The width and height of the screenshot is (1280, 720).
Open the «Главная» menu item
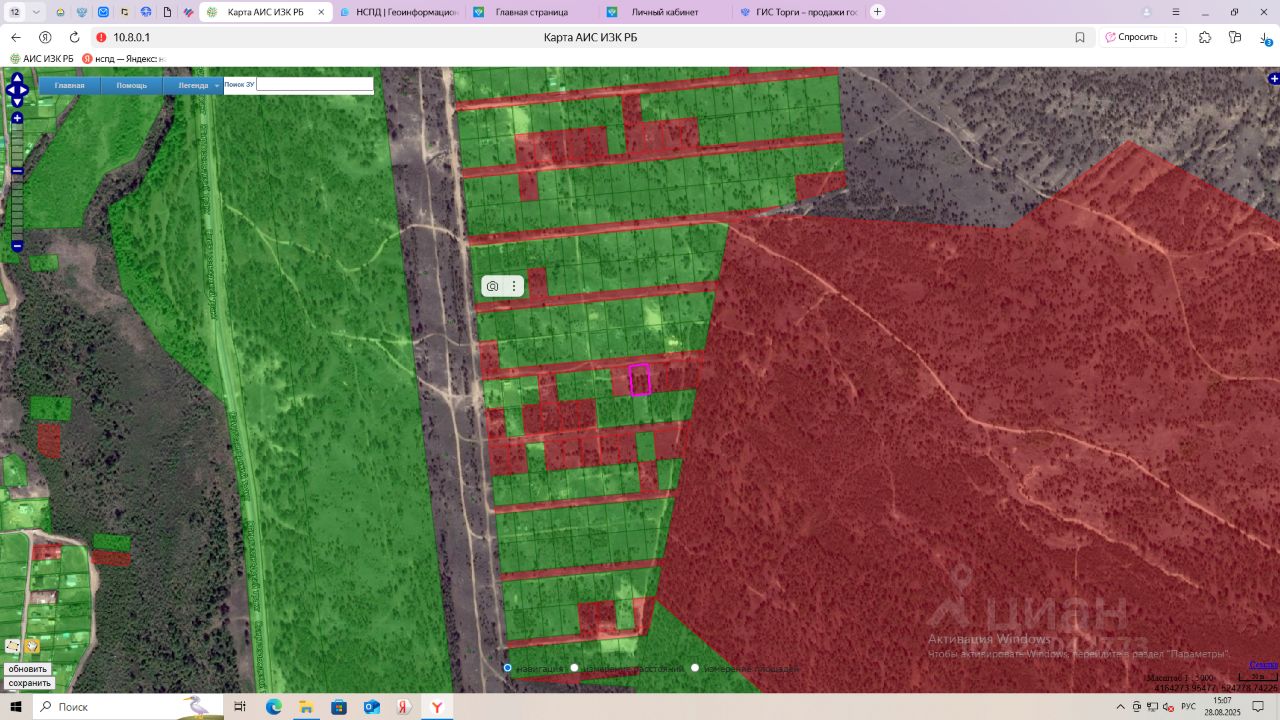coord(69,85)
